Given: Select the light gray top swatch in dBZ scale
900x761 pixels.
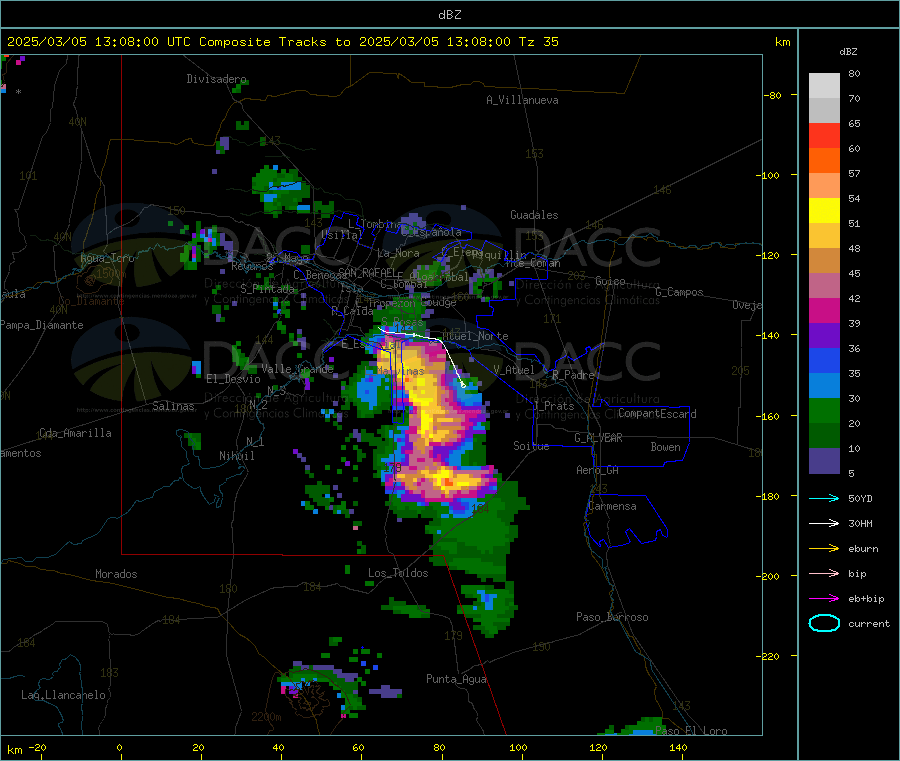Looking at the screenshot, I should click(x=824, y=86).
